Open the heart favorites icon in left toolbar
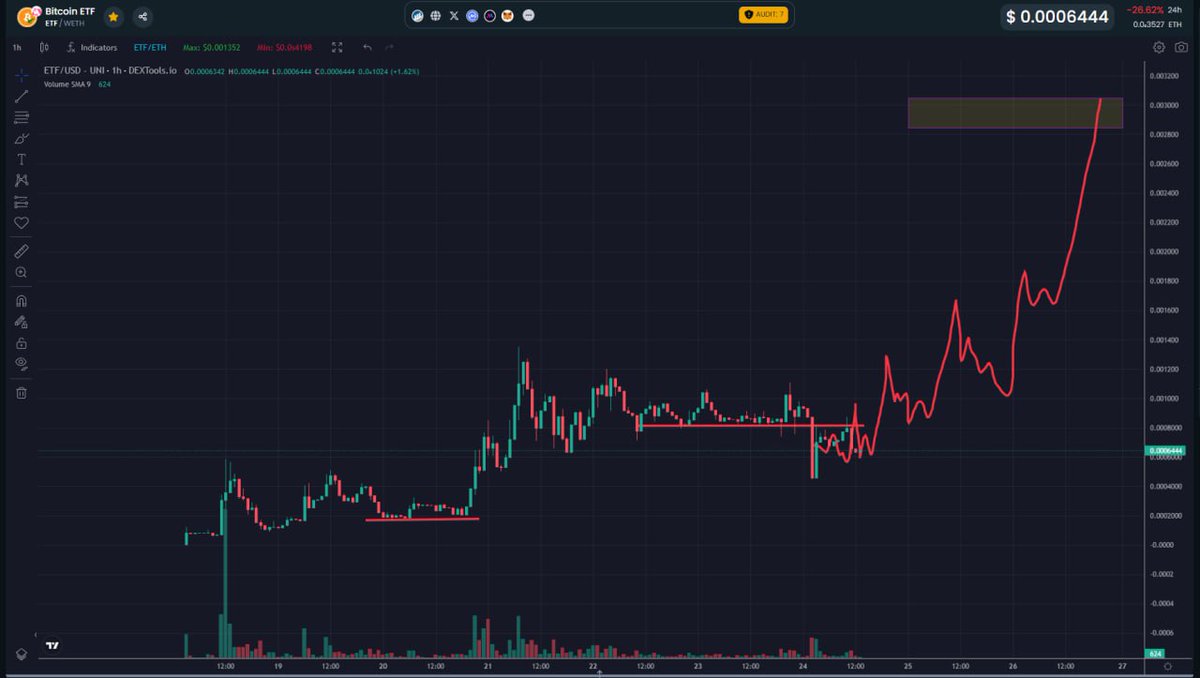 (x=21, y=222)
